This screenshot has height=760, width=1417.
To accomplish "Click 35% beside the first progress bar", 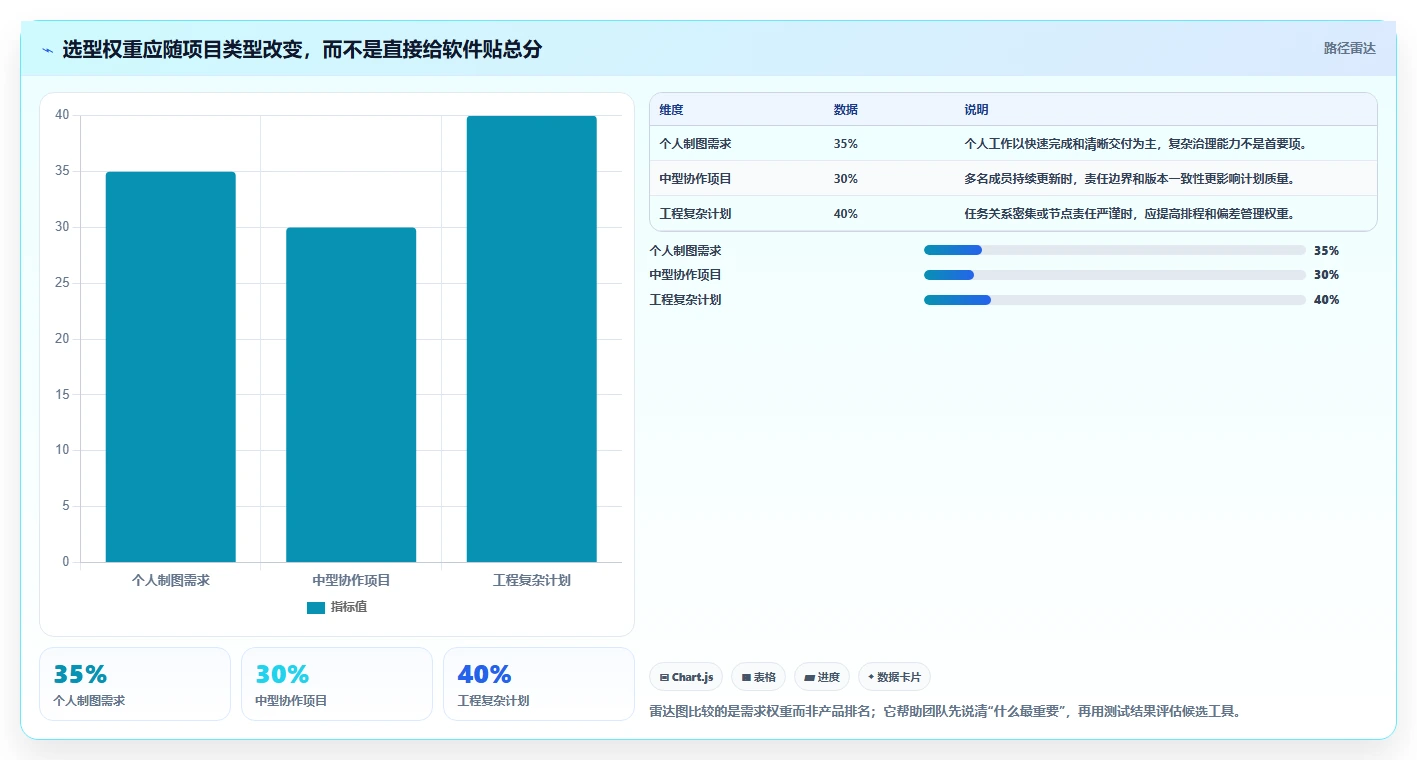I will click(1326, 251).
